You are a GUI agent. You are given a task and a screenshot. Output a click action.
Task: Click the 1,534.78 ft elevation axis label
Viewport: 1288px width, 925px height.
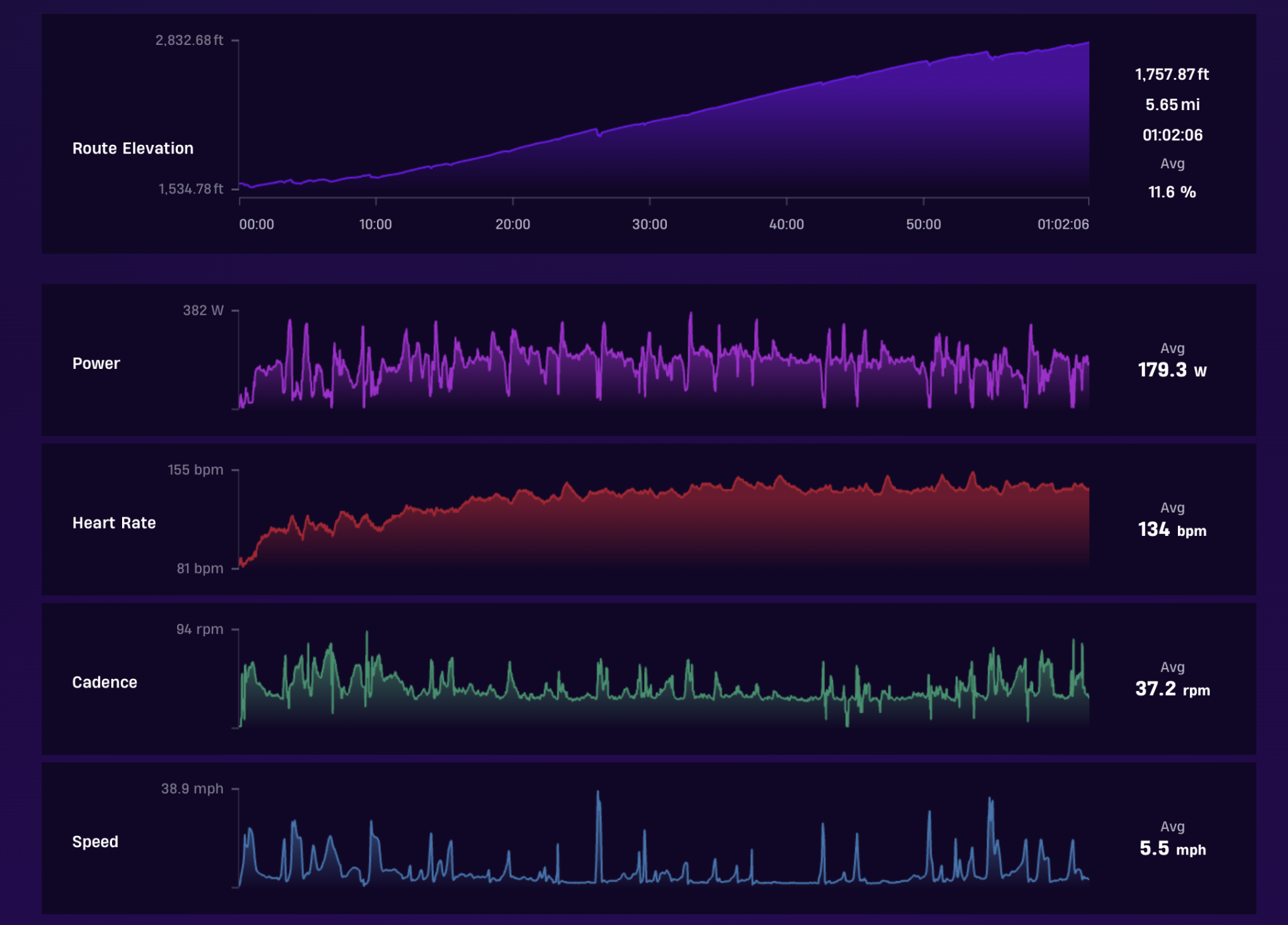point(191,189)
